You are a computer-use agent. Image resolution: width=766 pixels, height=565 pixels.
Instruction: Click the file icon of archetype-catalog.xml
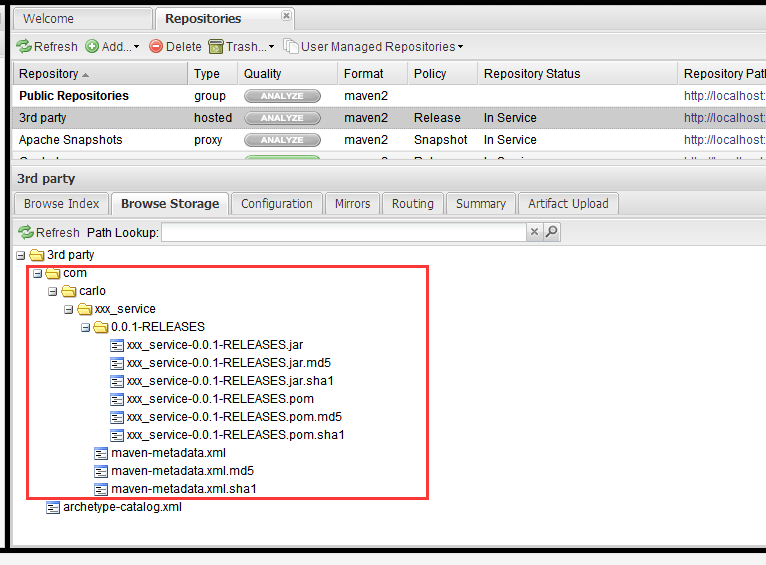click(x=53, y=507)
